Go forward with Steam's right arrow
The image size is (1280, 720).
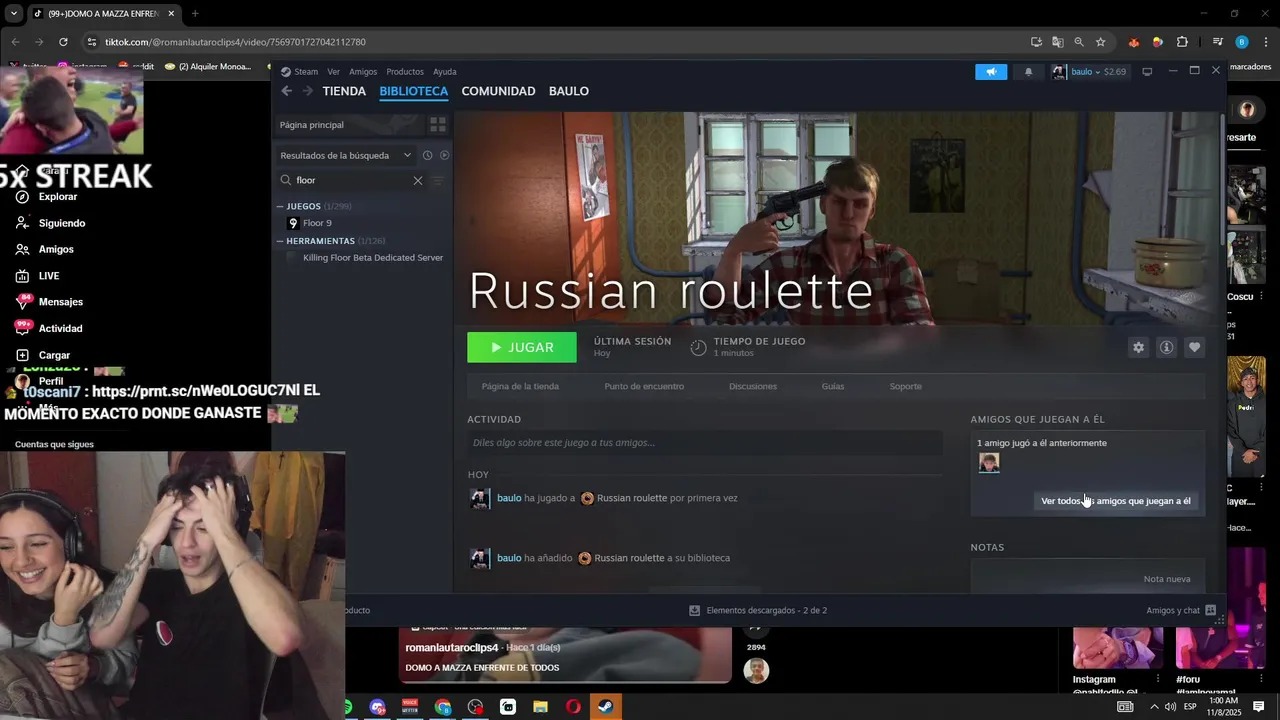308,91
